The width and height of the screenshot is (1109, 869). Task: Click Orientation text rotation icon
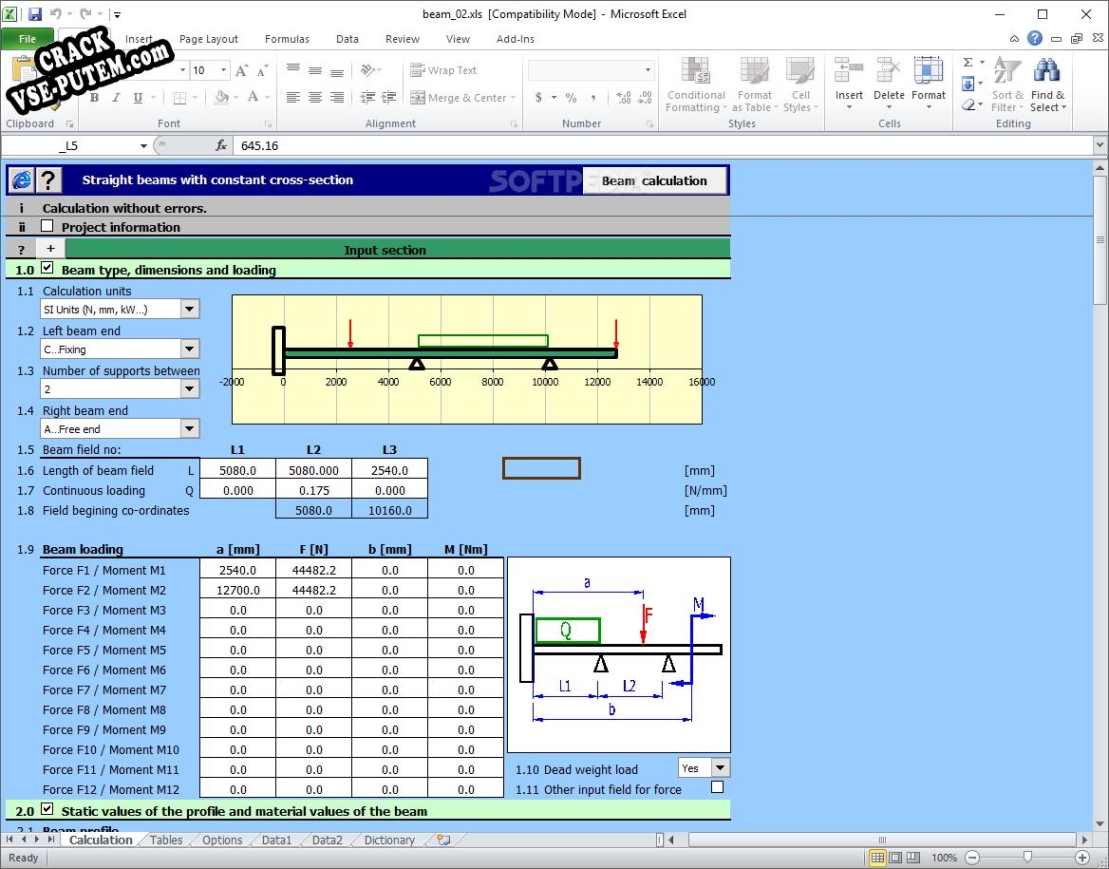pyautogui.click(x=368, y=70)
